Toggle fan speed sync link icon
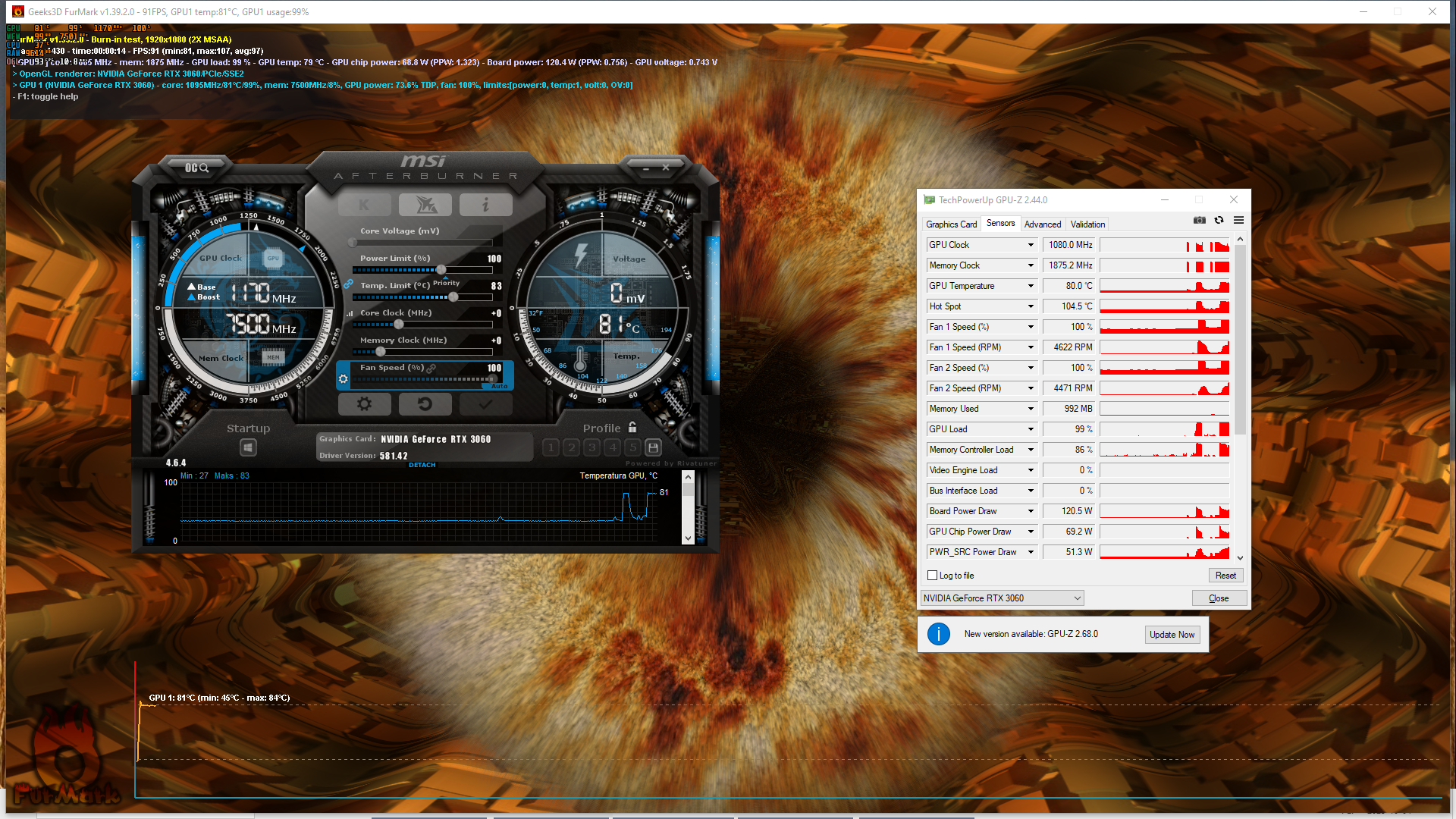Image resolution: width=1456 pixels, height=819 pixels. [431, 368]
